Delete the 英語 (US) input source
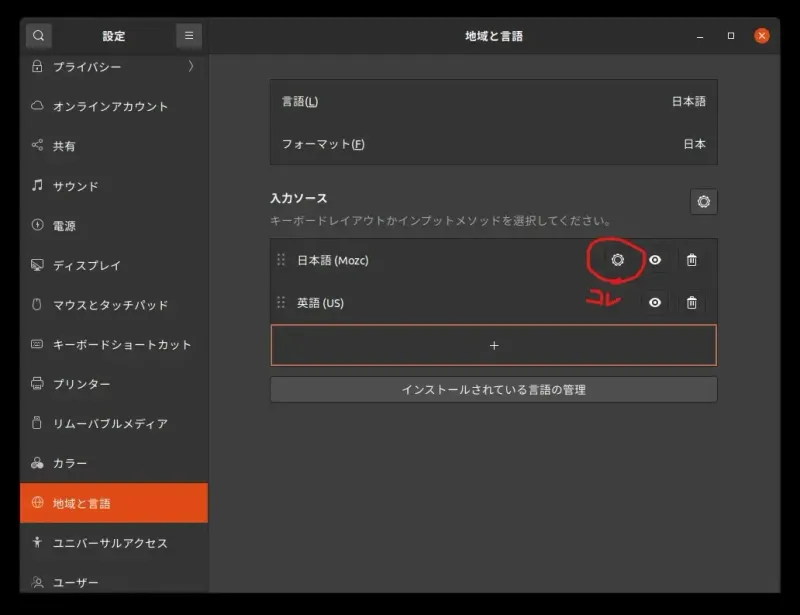This screenshot has width=800, height=615. 691,303
